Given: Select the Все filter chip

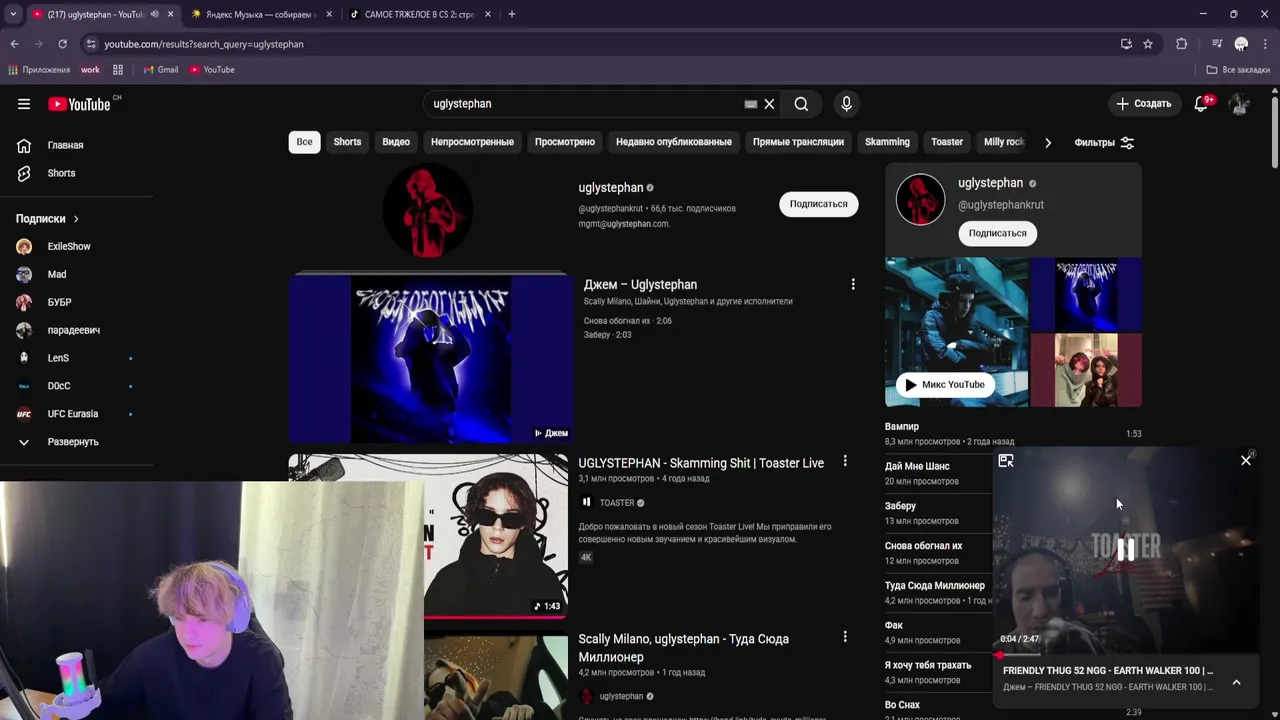Looking at the screenshot, I should point(304,142).
